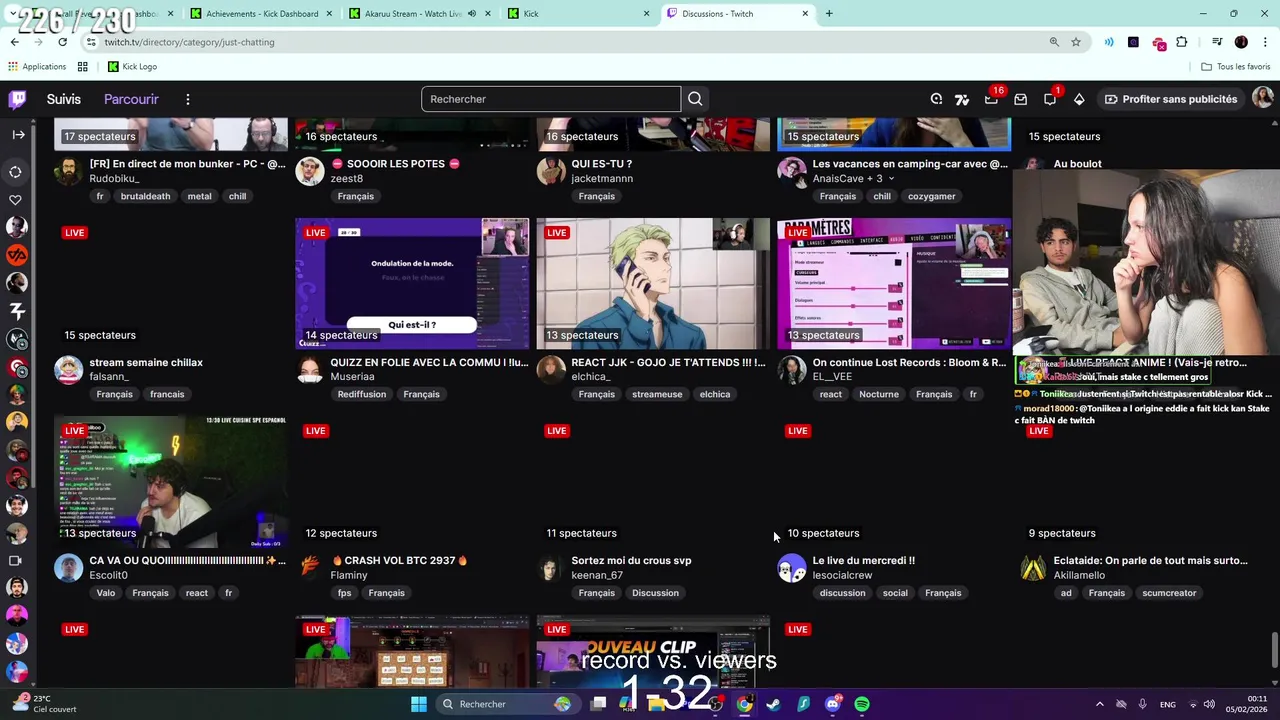1280x720 pixels.
Task: Click the Twitch Rechercher search field
Action: coord(551,99)
